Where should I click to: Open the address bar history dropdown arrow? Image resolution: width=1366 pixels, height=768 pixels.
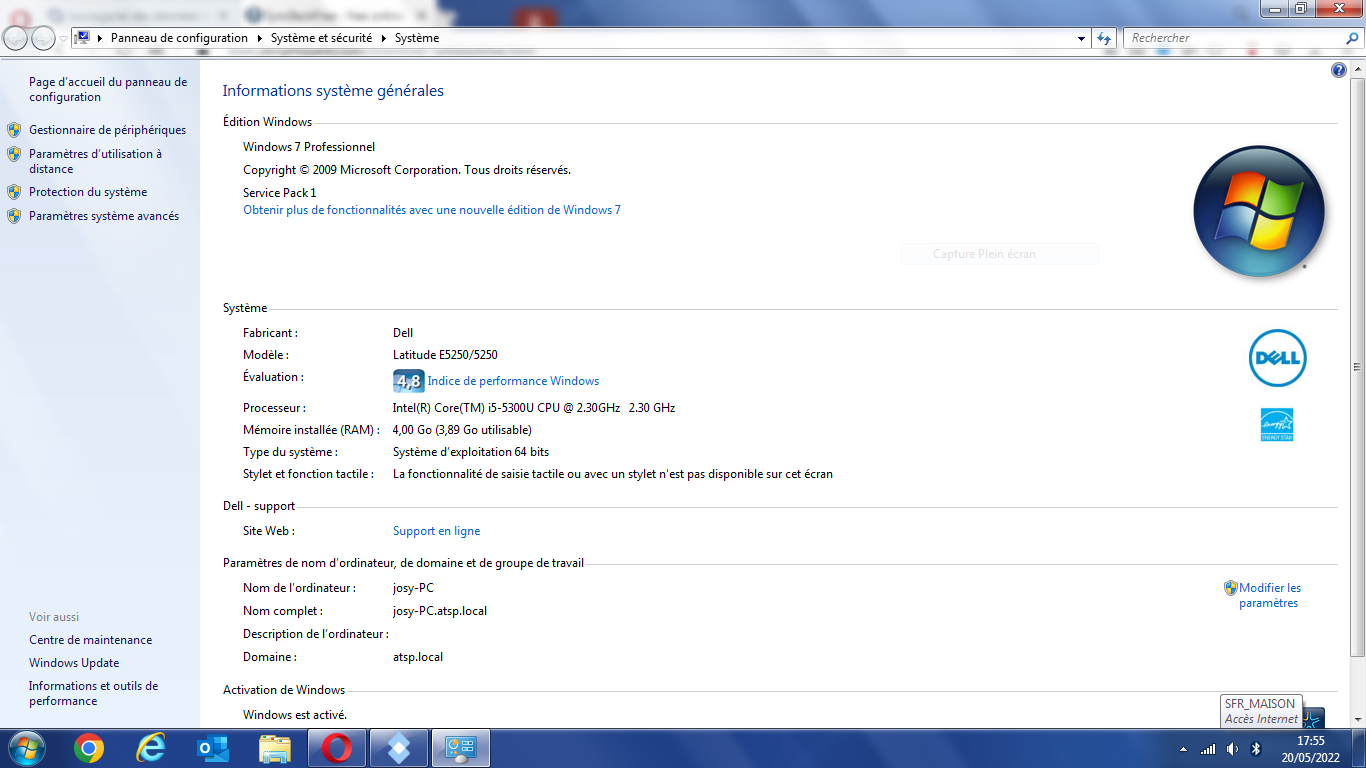coord(1082,38)
